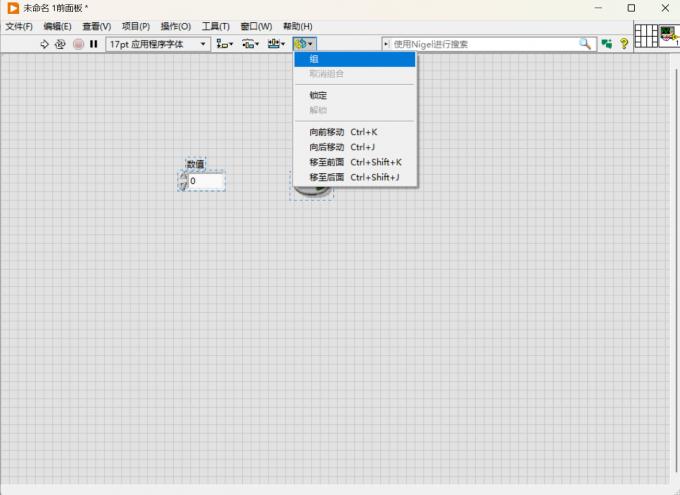
Task: Click the Reorder toolbar icon
Action: pos(304,44)
